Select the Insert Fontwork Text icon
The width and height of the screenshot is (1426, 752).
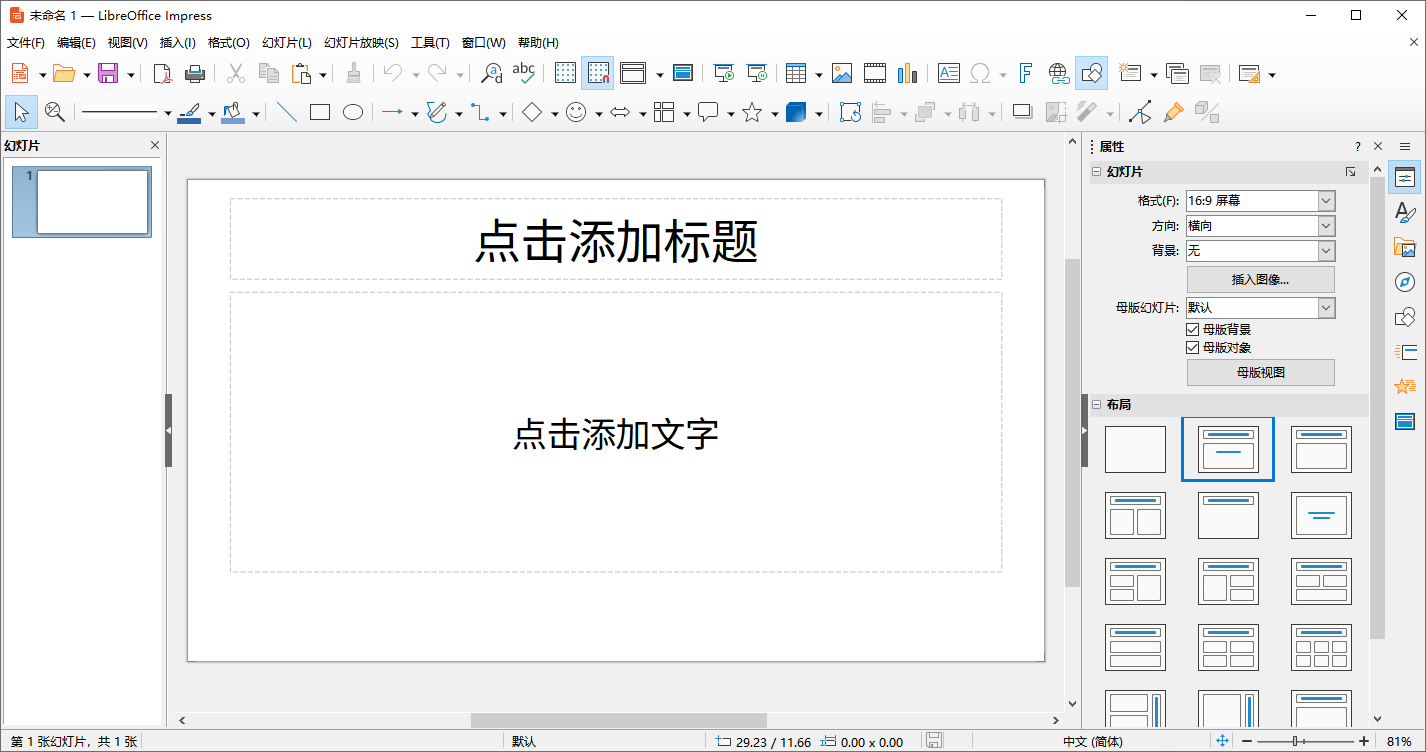(1024, 72)
